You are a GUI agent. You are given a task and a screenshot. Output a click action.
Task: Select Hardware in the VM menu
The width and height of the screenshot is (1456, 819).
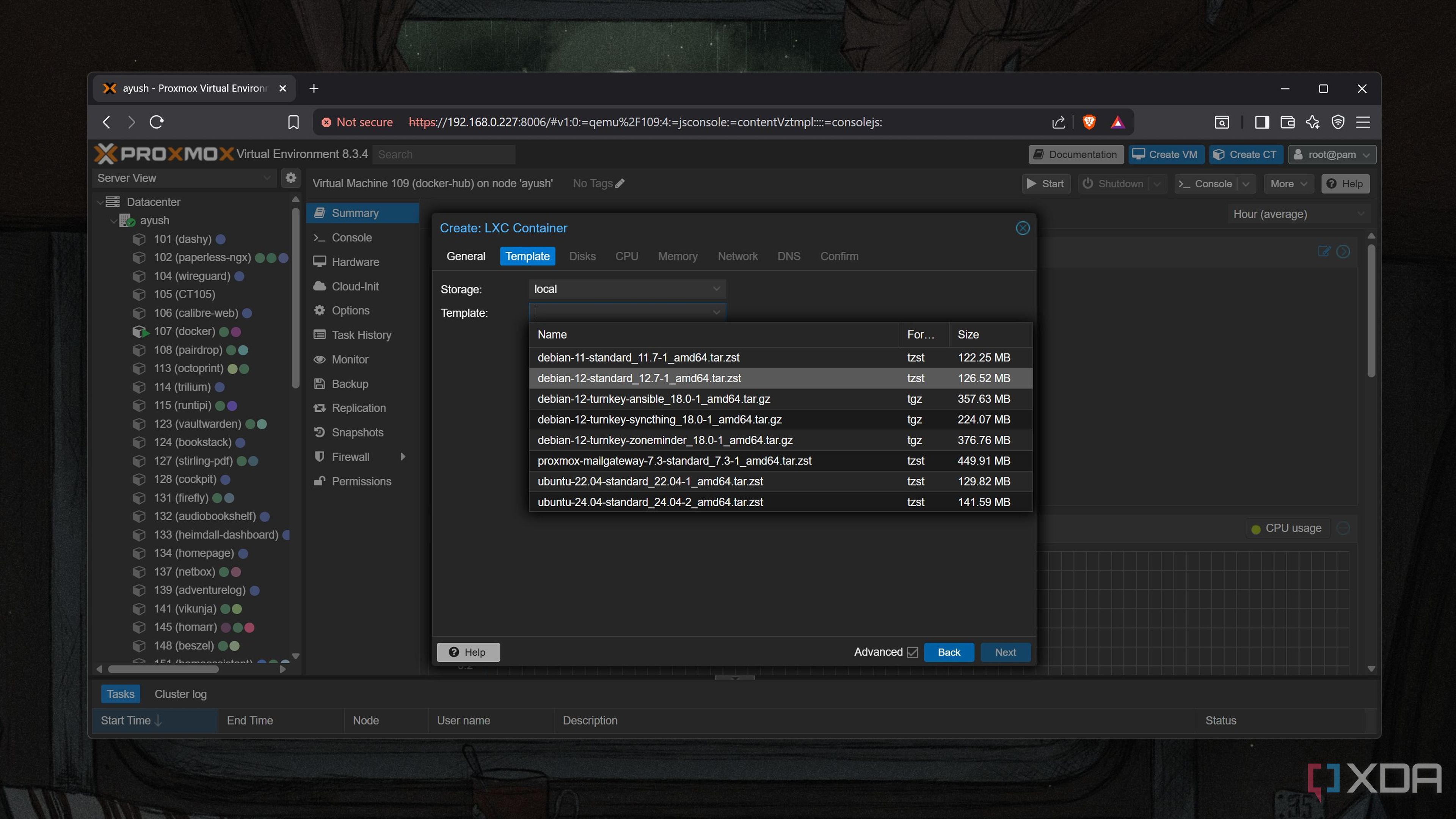pos(362,262)
